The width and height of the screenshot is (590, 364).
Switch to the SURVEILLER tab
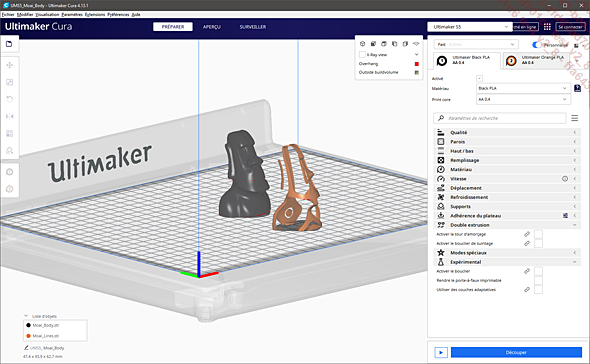pyautogui.click(x=253, y=27)
